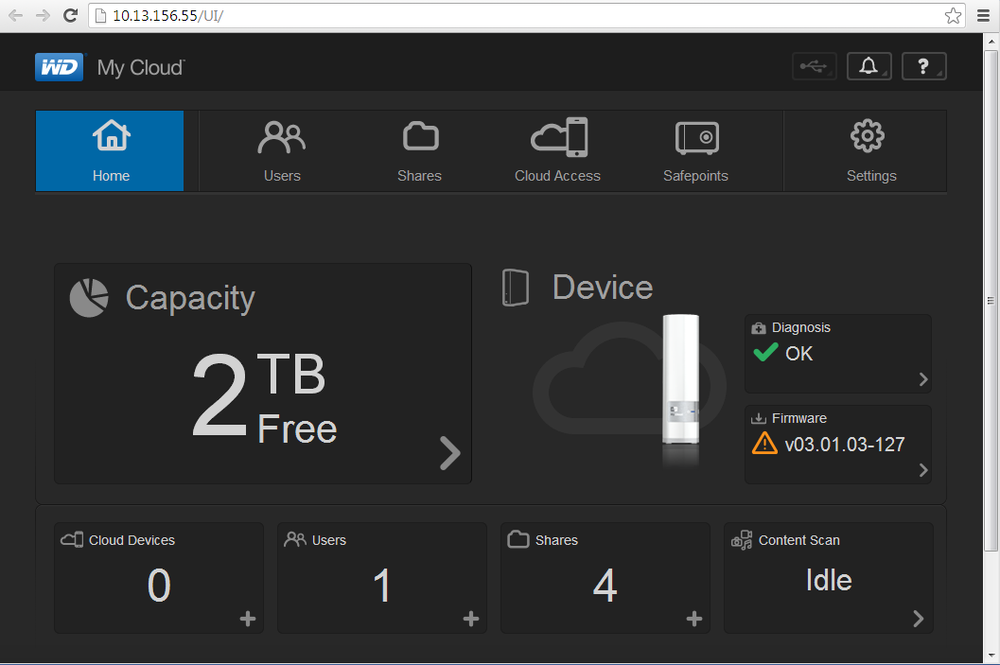1000x665 pixels.
Task: Click the Capacity pie chart icon
Action: click(89, 298)
